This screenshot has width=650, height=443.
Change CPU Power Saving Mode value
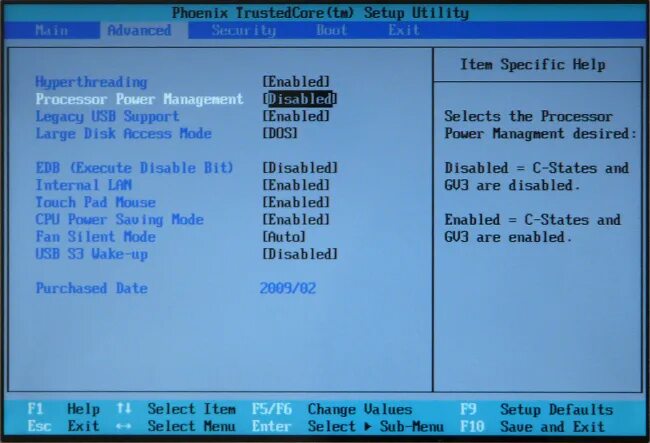click(x=296, y=219)
